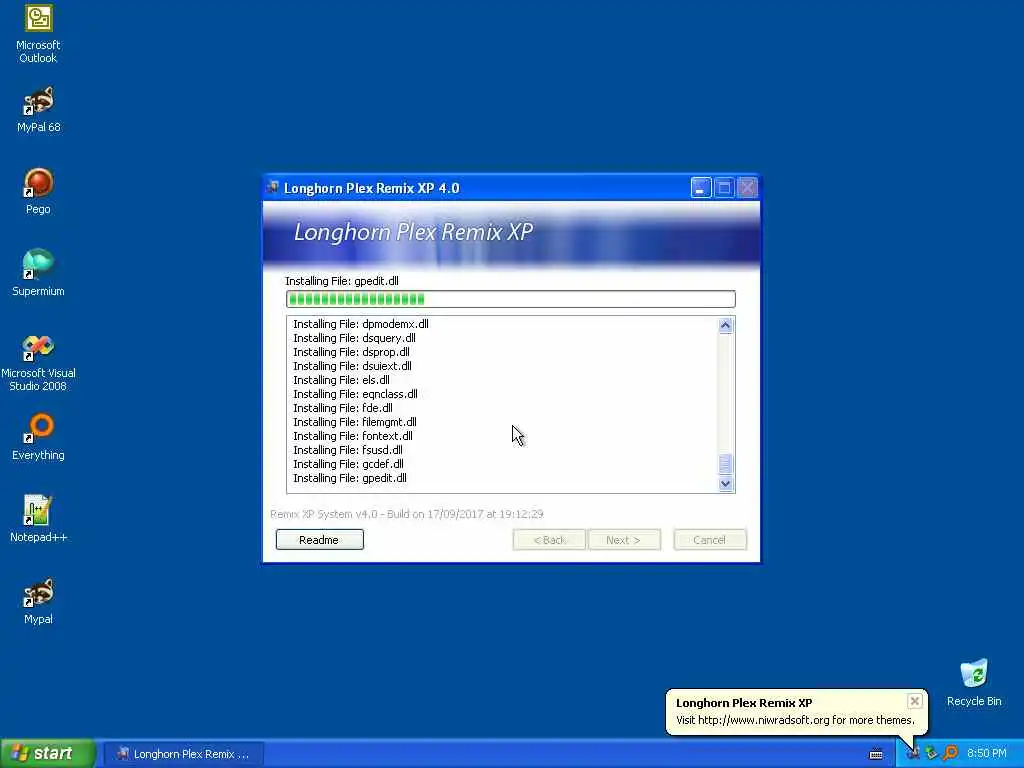Select the Everything search shortcut
The height and width of the screenshot is (768, 1024).
coord(38,437)
